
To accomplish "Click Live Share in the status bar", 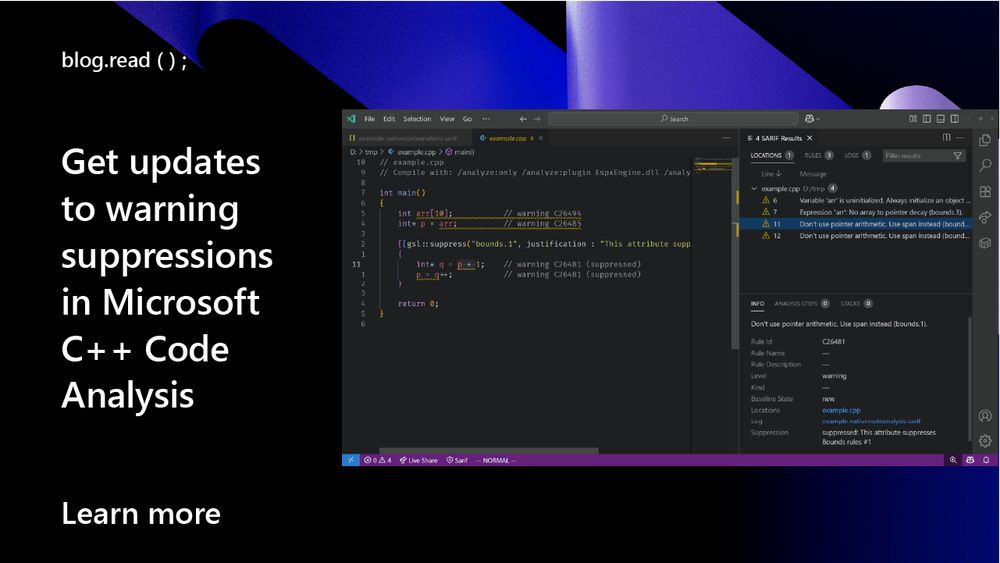I will click(418, 460).
